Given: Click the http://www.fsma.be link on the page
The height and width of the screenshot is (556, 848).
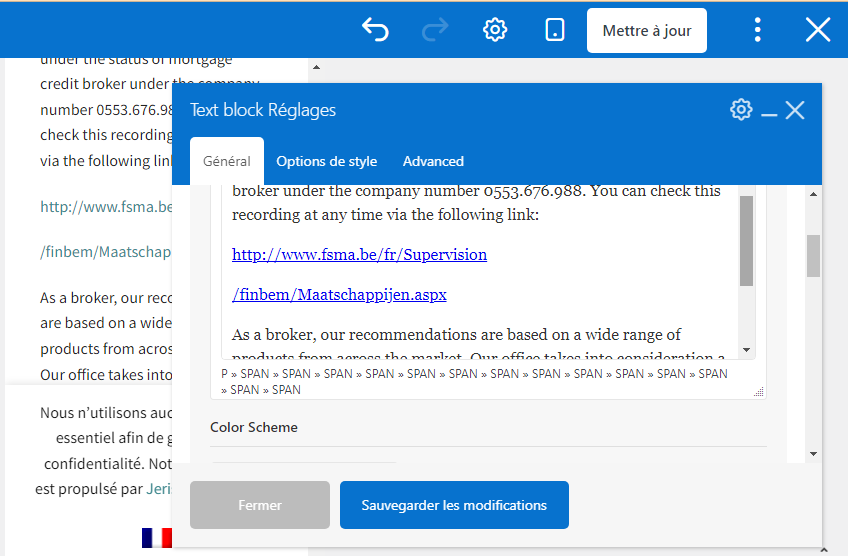Looking at the screenshot, I should click(x=106, y=207).
